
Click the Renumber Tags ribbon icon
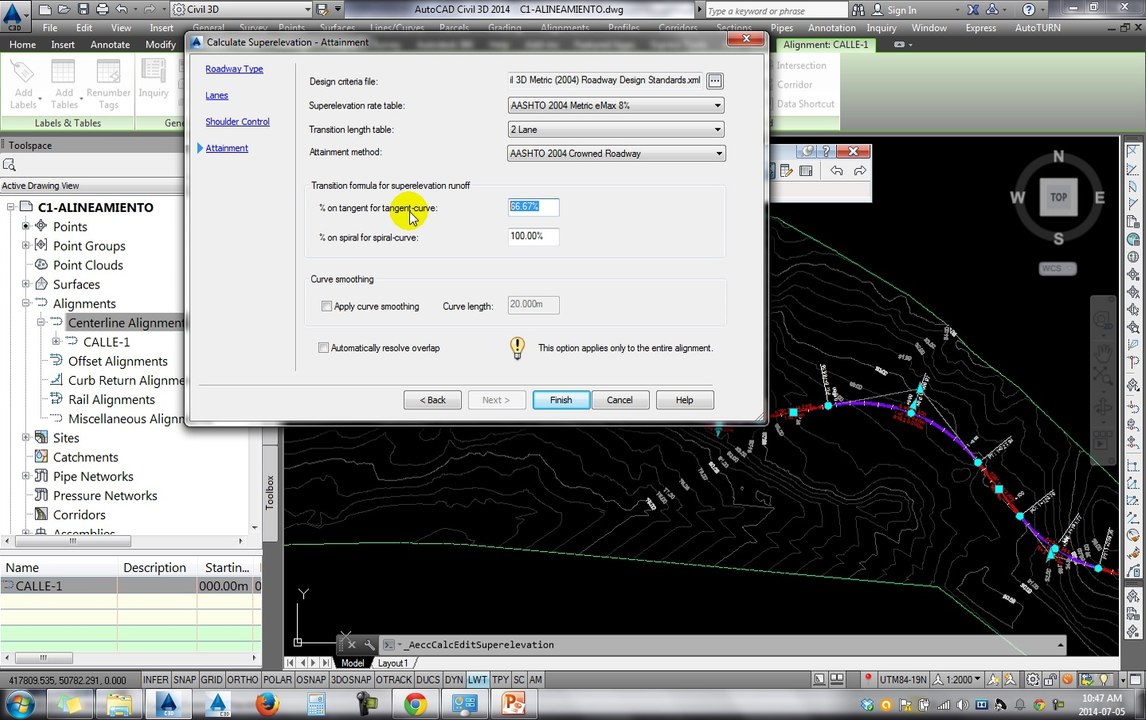[x=108, y=85]
